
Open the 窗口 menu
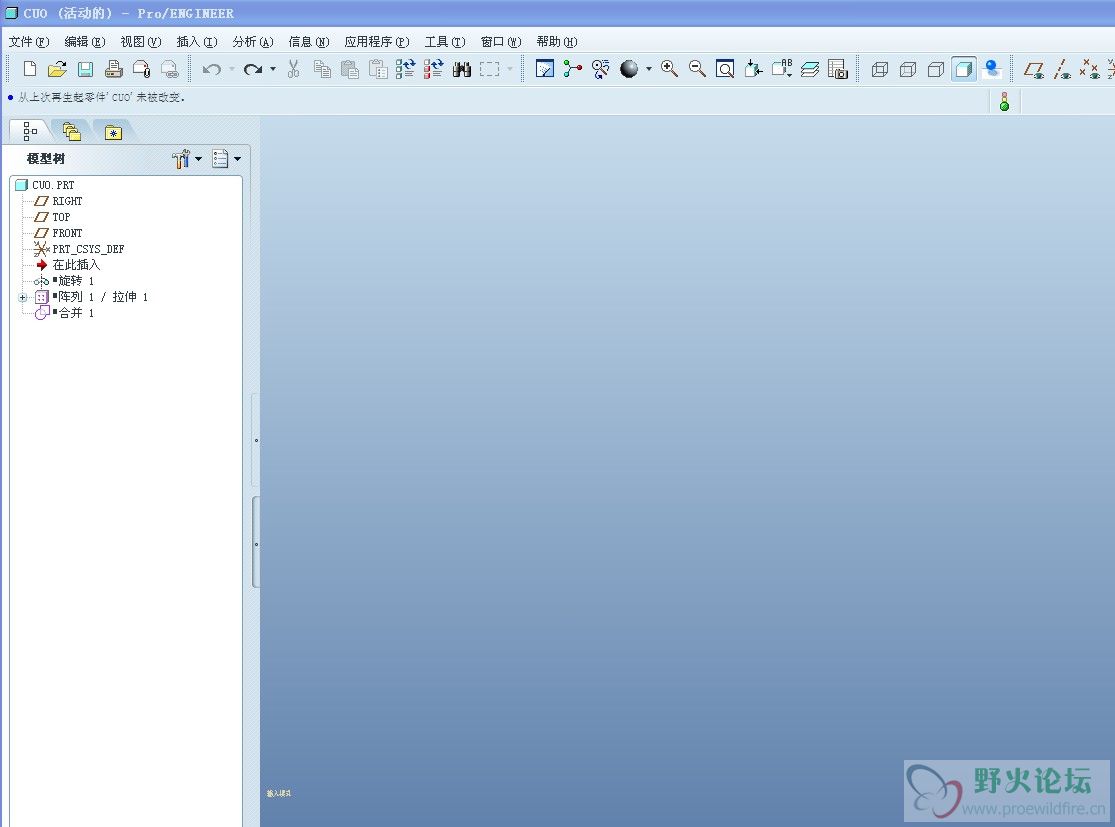pos(501,42)
